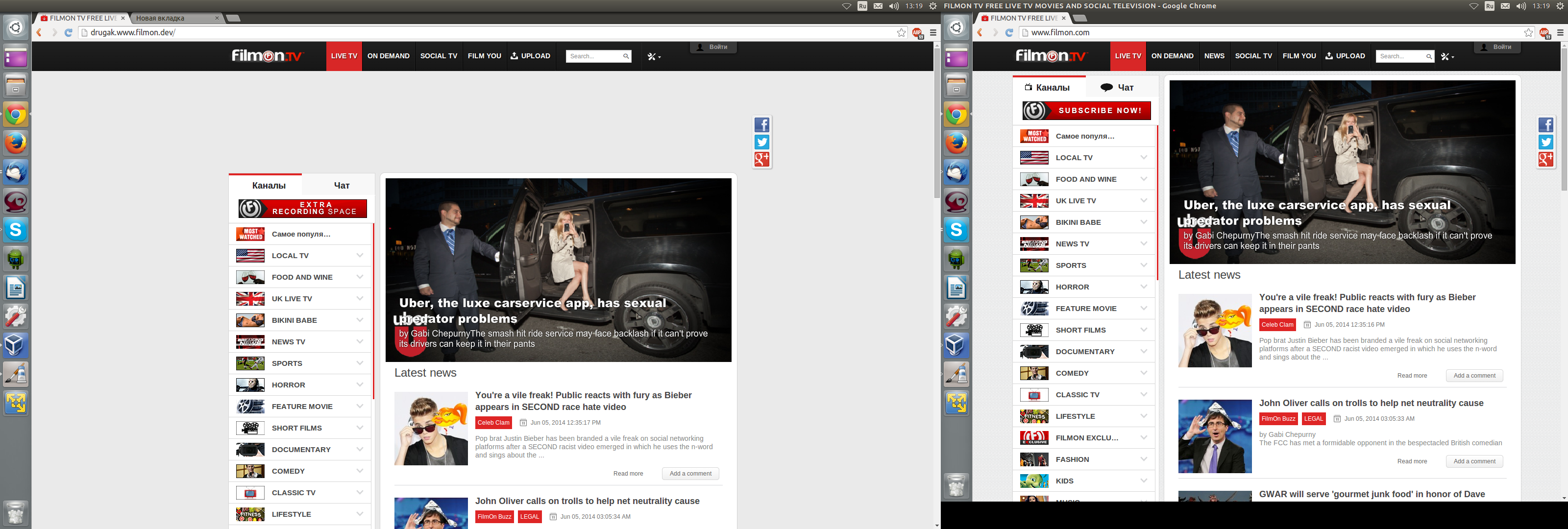The image size is (1568, 529).
Task: Open ON DEMAND menu in left window
Action: 389,56
